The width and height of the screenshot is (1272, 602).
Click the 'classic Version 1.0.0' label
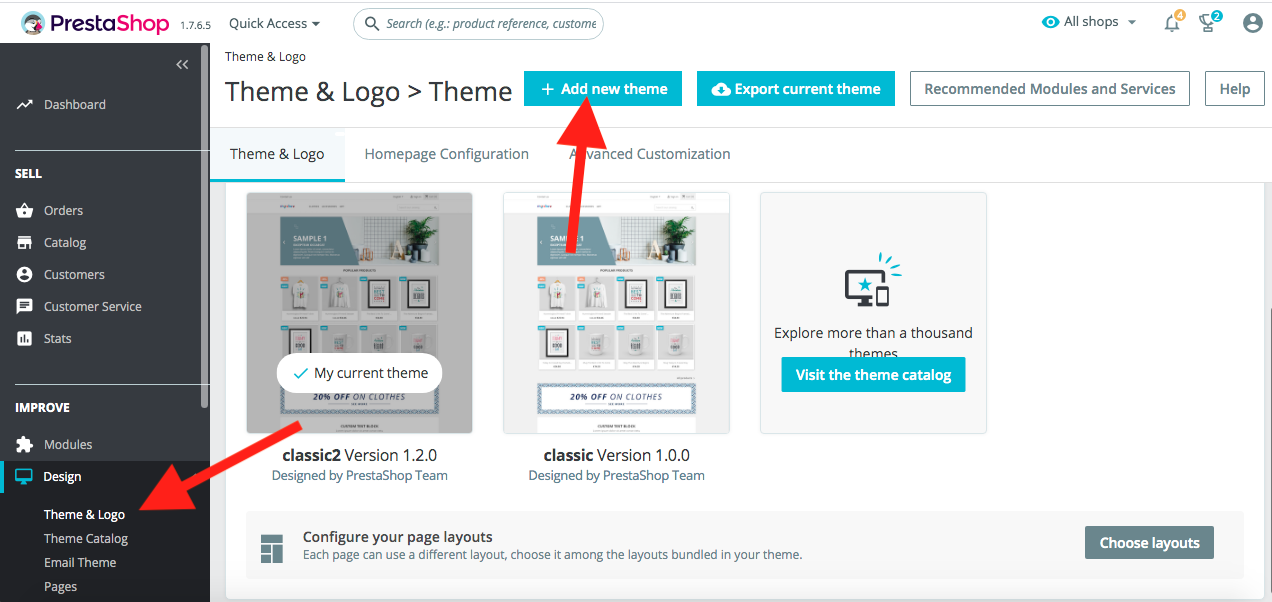tap(616, 454)
